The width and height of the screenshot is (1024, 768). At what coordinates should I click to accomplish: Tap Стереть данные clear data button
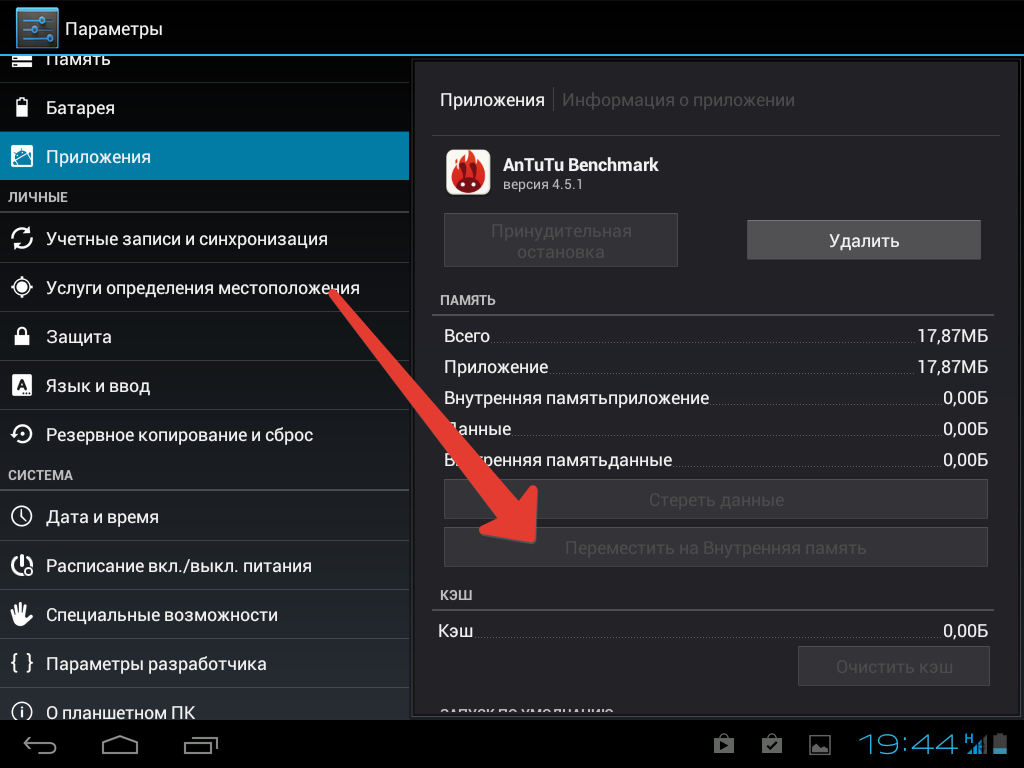715,500
